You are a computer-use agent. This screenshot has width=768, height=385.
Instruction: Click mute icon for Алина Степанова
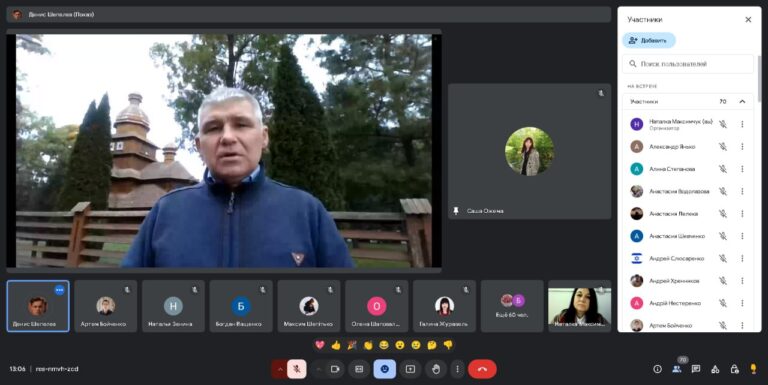click(723, 169)
